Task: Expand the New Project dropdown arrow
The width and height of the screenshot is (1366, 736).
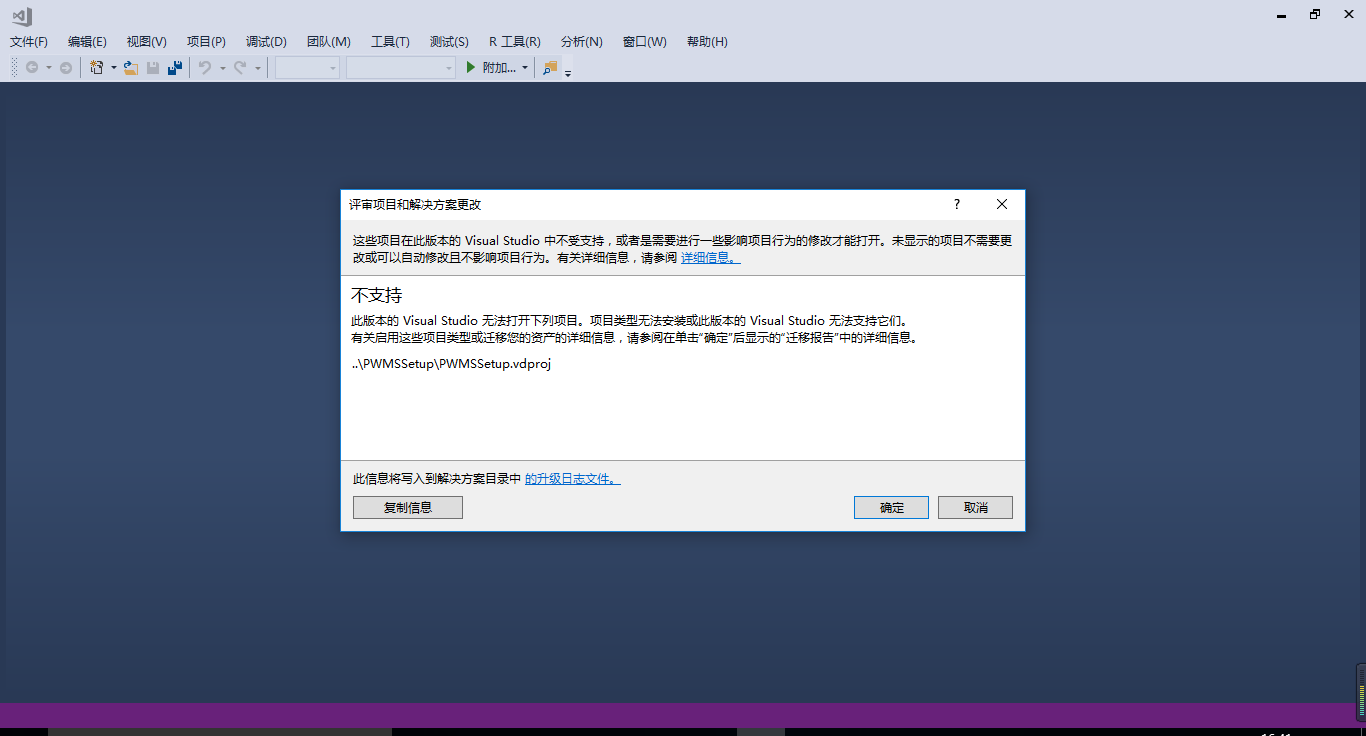Action: click(113, 68)
